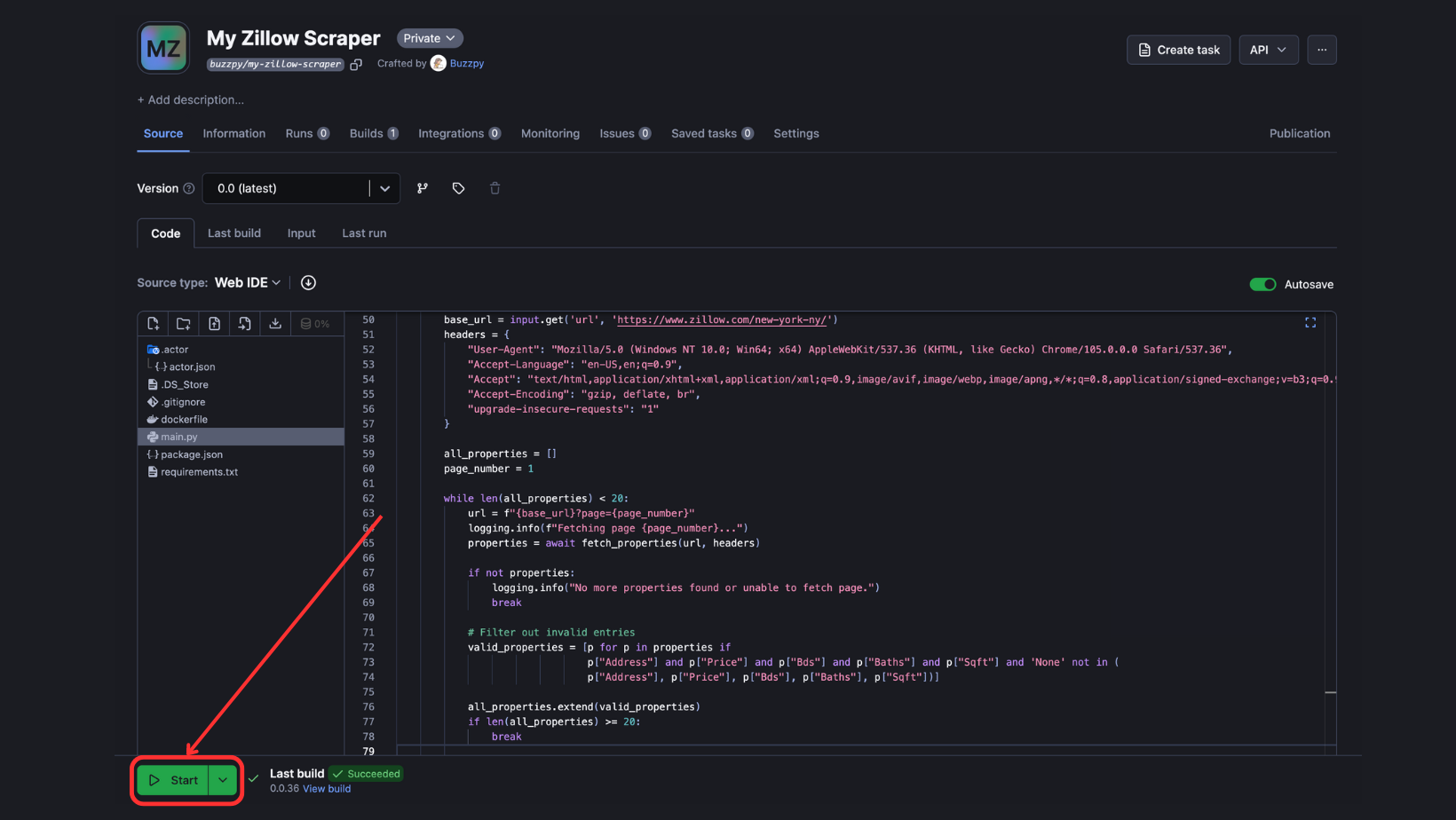The width and height of the screenshot is (1456, 820).
Task: Open the View build link
Action: click(x=327, y=788)
